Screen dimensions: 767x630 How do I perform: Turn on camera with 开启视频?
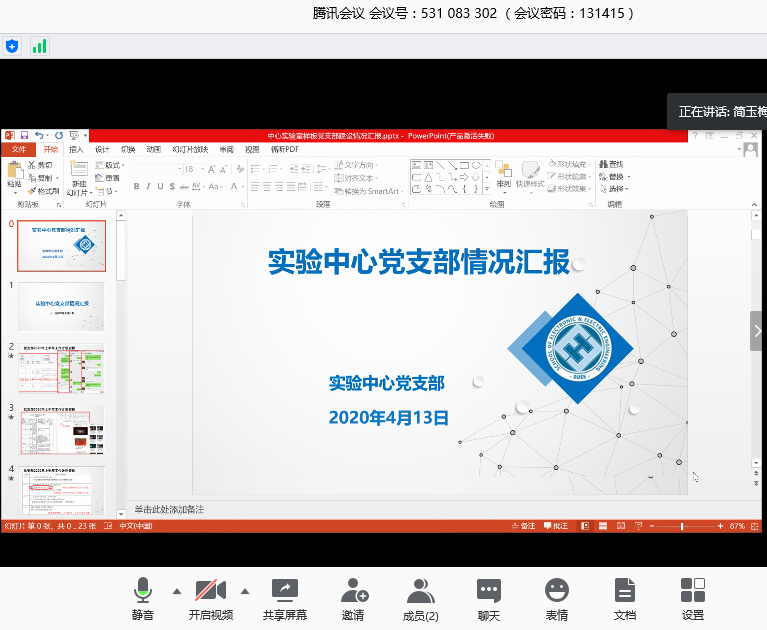coord(210,599)
